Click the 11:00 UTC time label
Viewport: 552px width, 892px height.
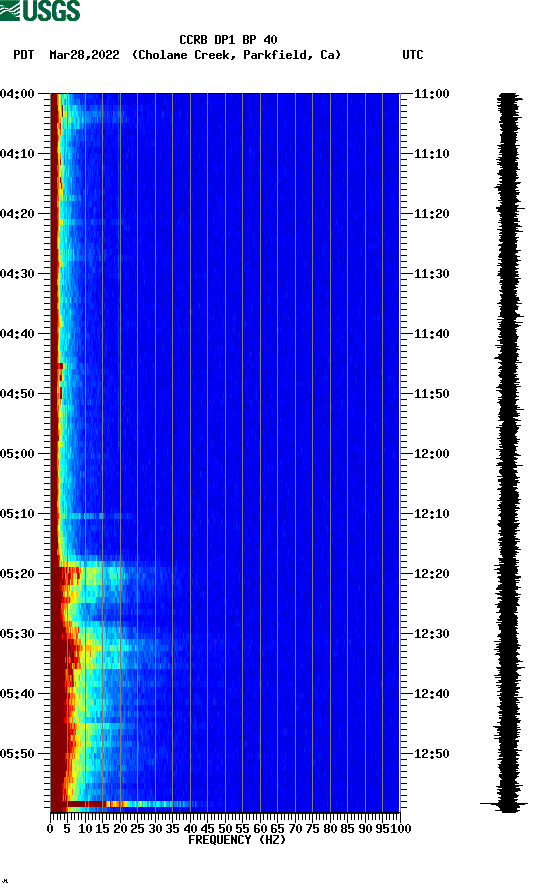[x=431, y=94]
